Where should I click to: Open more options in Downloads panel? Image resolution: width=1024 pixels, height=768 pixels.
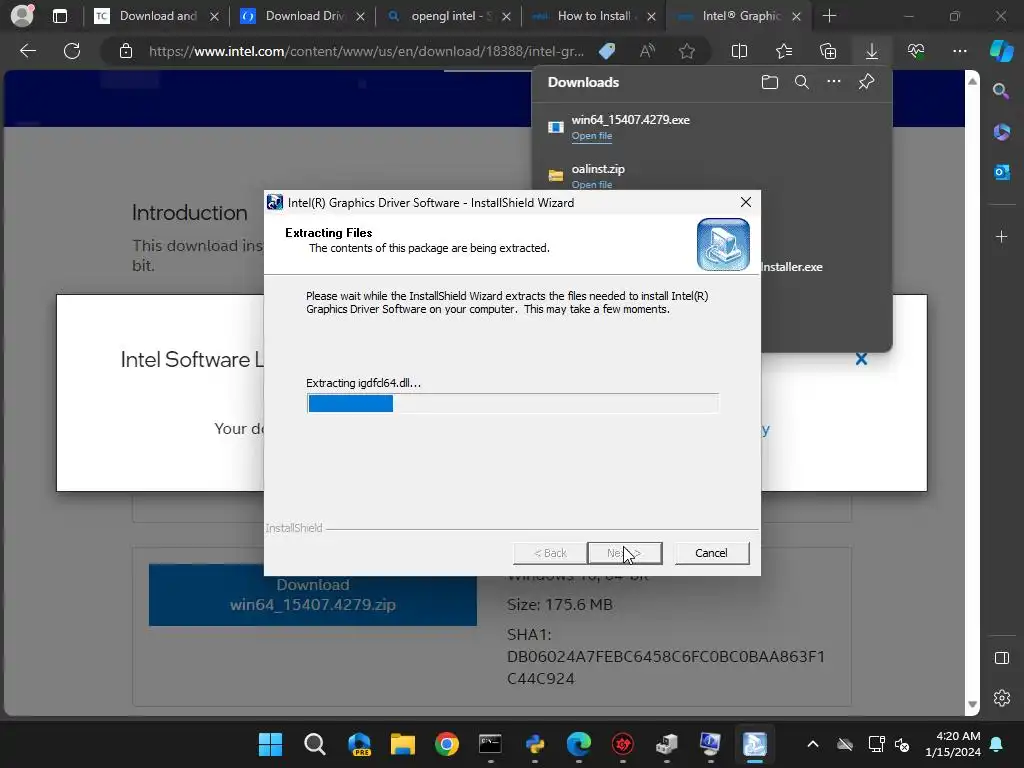[834, 82]
